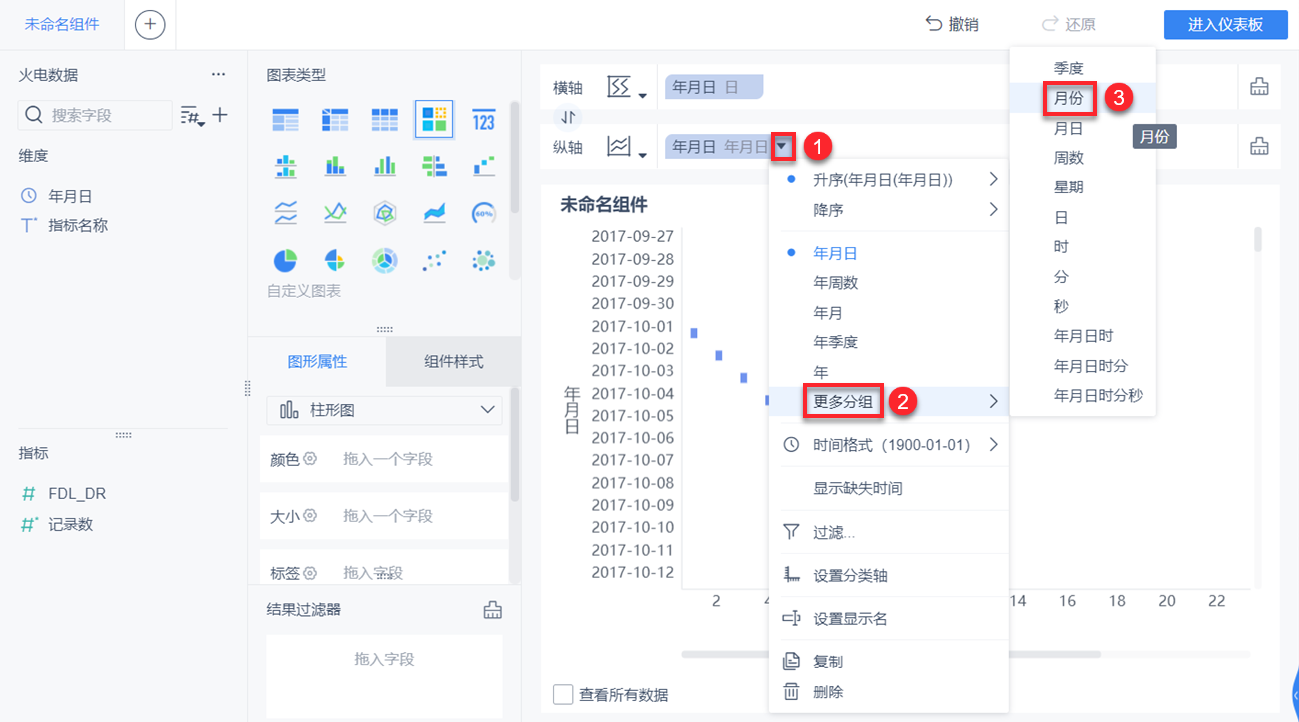This screenshot has width=1299, height=722.
Task: Select the pie chart type icon
Action: tap(286, 261)
